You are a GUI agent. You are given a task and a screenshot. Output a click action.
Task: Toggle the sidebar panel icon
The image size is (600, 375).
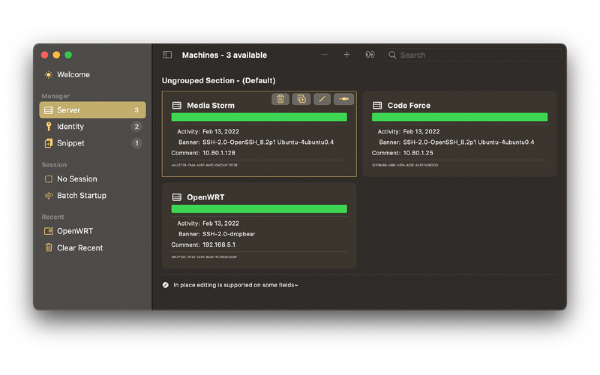pyautogui.click(x=167, y=55)
